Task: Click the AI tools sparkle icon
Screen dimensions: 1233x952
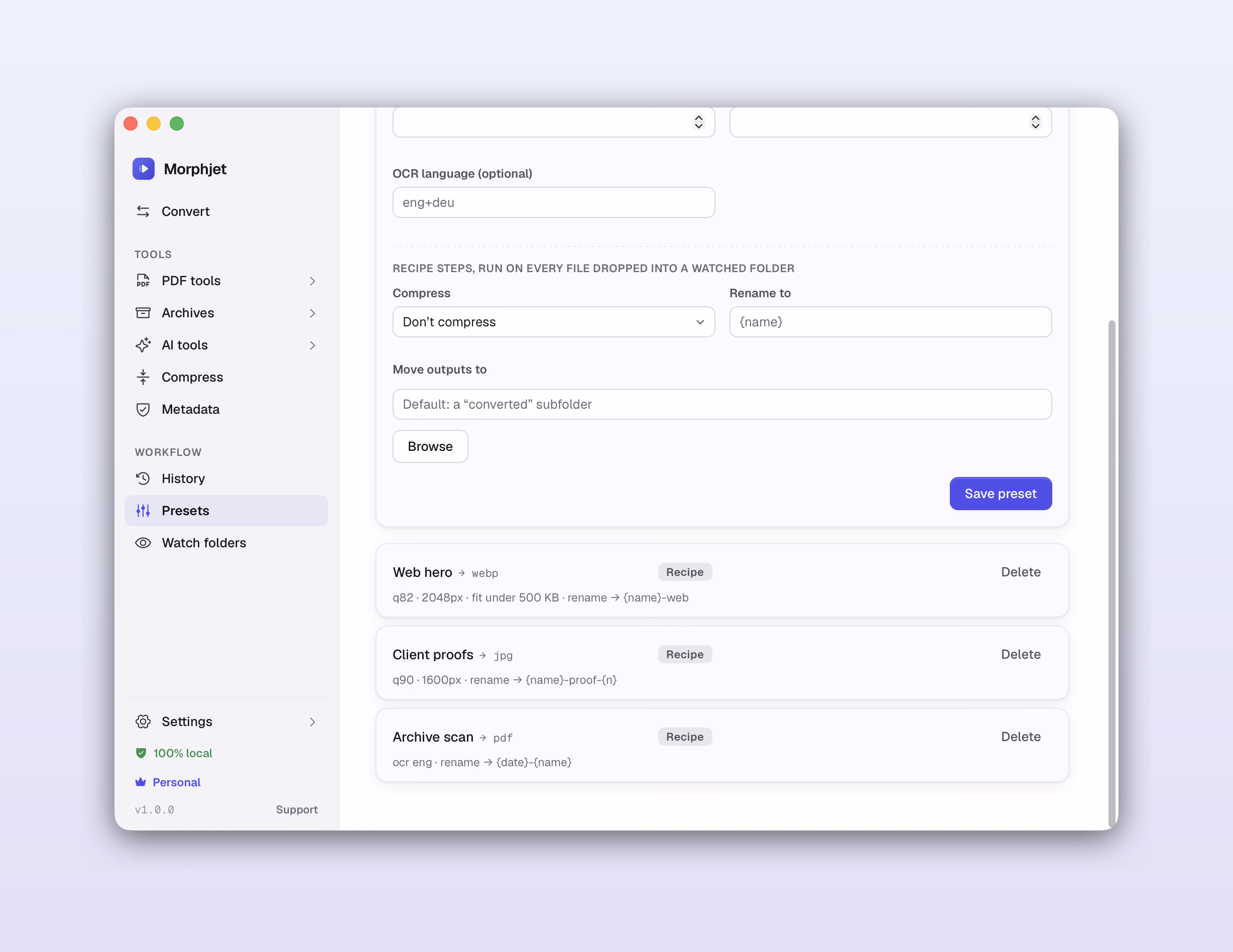Action: [143, 345]
